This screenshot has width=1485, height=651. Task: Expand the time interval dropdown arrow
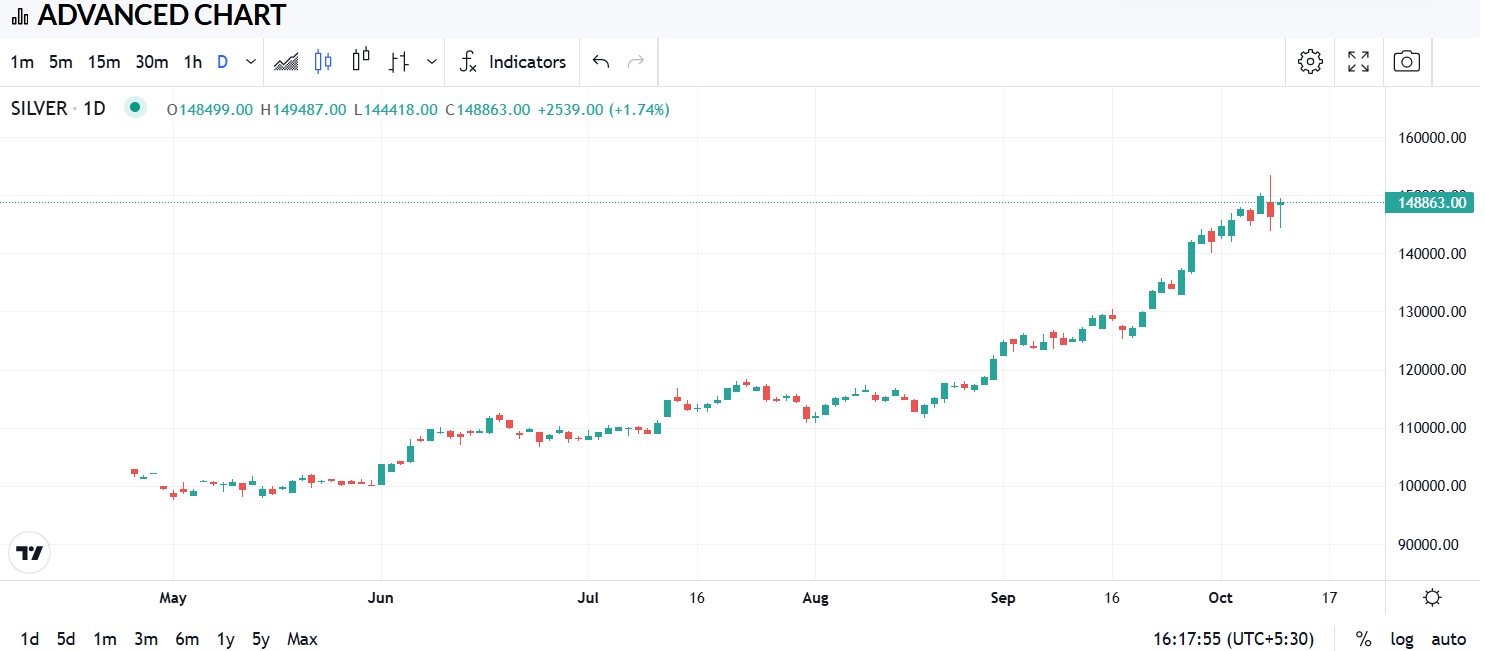[250, 62]
